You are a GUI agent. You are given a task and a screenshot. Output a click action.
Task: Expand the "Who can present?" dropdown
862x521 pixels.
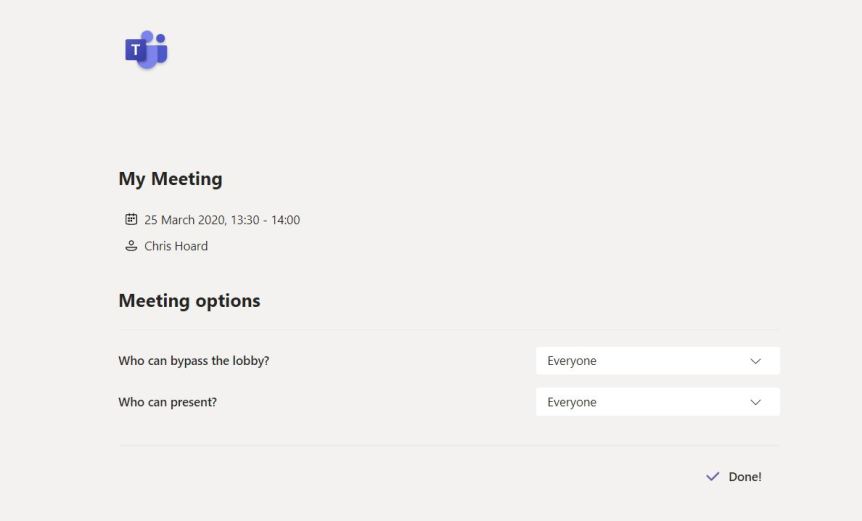click(x=657, y=402)
